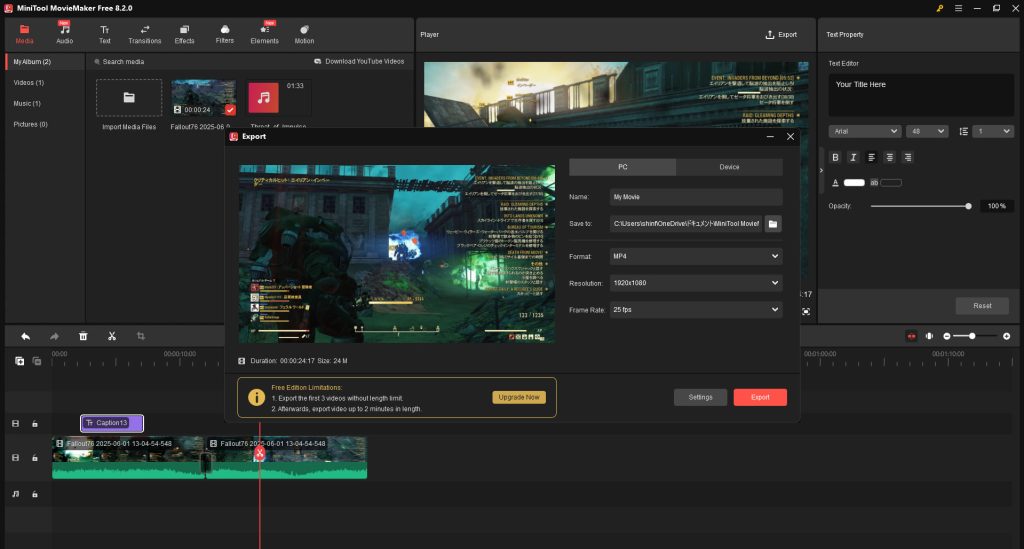Align text right
The width and height of the screenshot is (1024, 549).
(908, 157)
